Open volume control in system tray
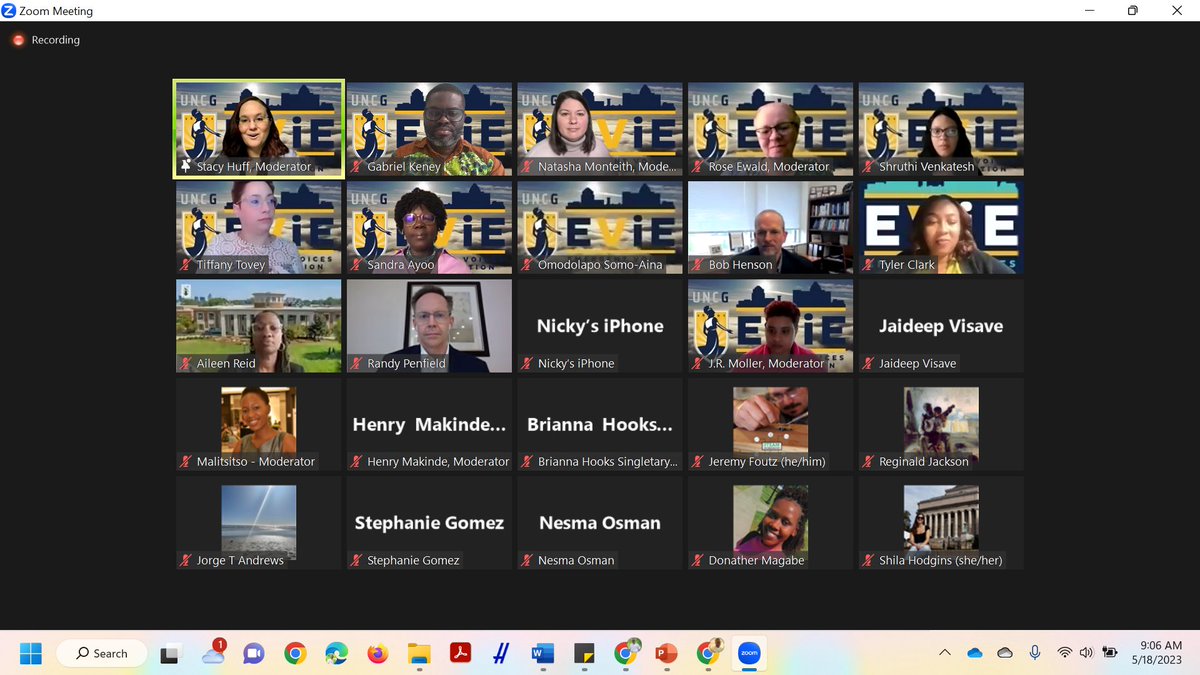Viewport: 1200px width, 675px height. pos(1087,653)
